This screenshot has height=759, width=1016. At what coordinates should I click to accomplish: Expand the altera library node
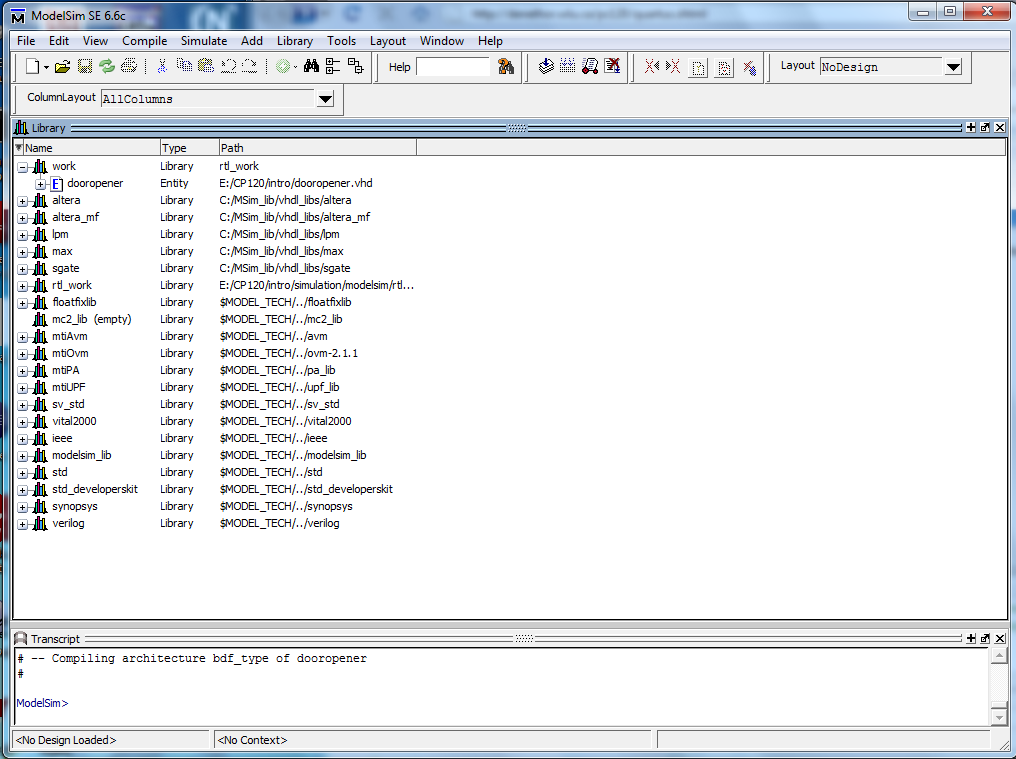point(23,201)
